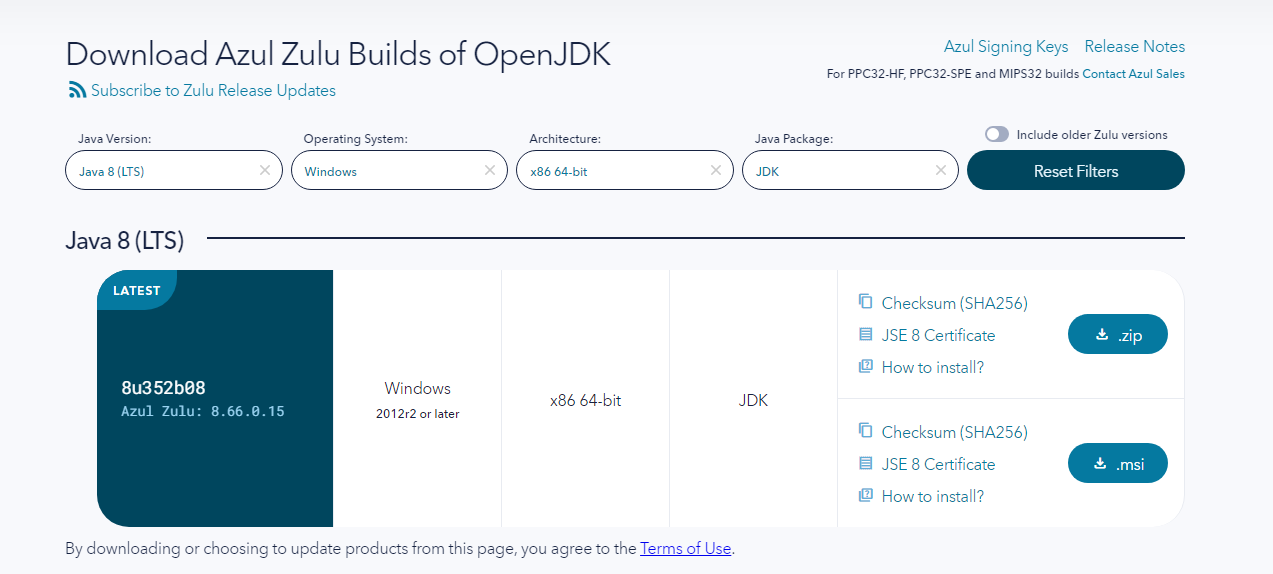
Task: Click the Java 8 (LTS) section heading
Action: pyautogui.click(x=125, y=240)
